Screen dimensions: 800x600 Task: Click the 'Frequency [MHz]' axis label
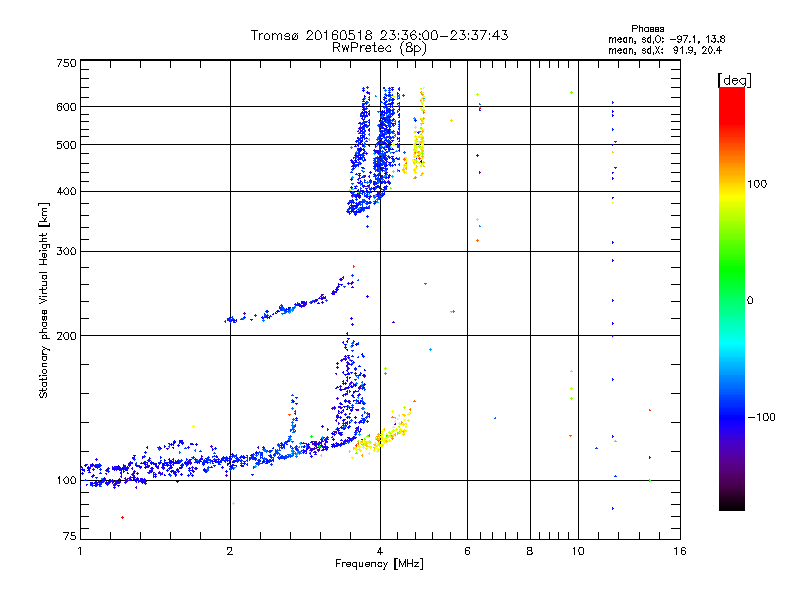pyautogui.click(x=379, y=564)
